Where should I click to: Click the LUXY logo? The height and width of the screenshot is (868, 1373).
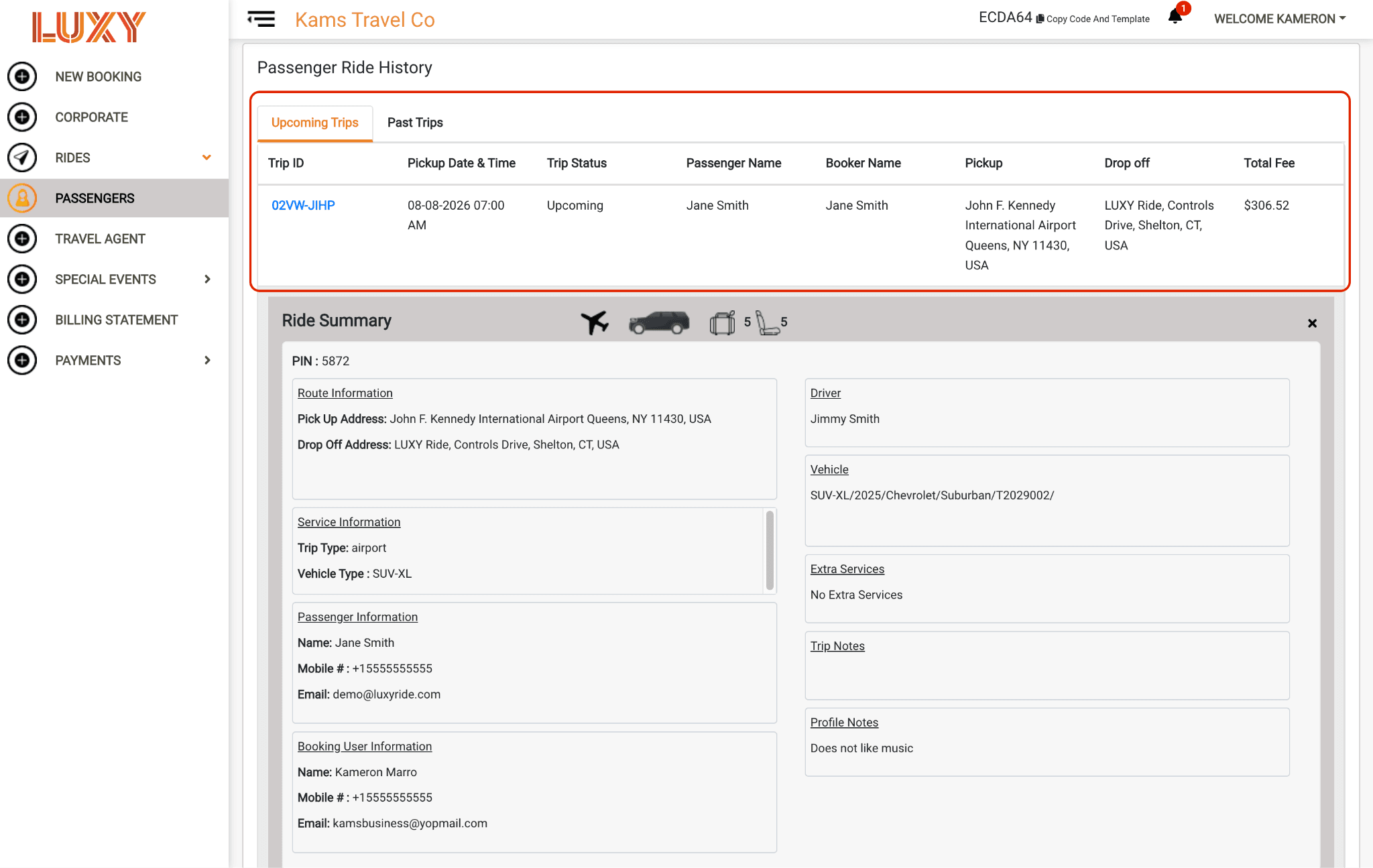tap(89, 27)
